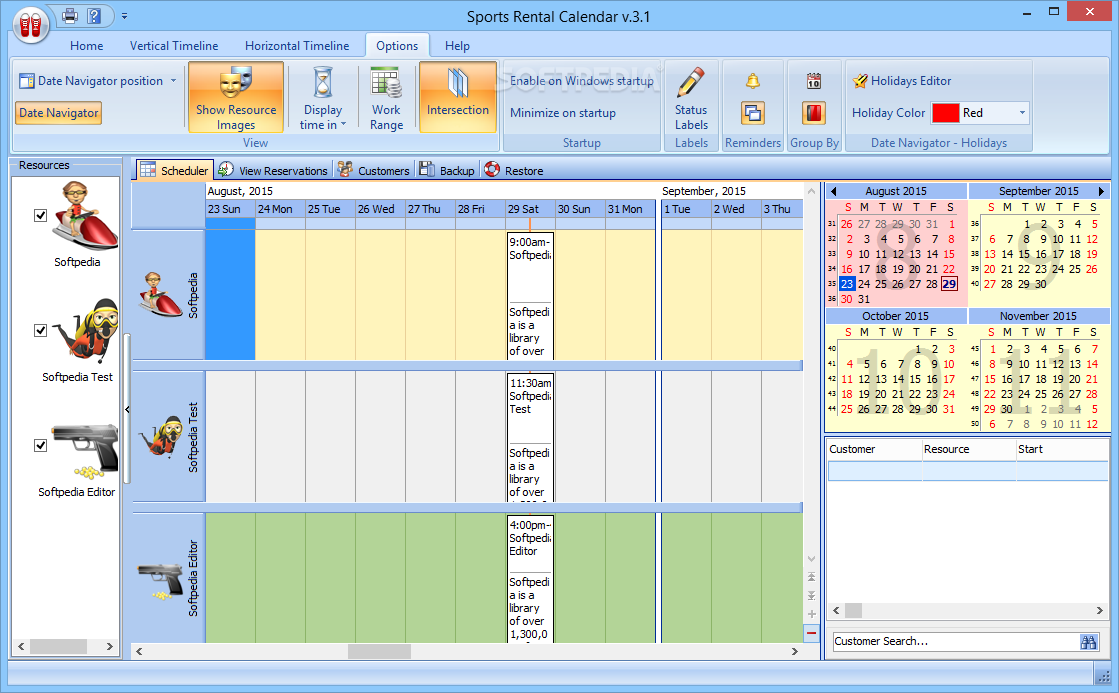Switch to Horizontal Timeline tab
Viewport: 1119px width, 693px height.
pyautogui.click(x=297, y=46)
